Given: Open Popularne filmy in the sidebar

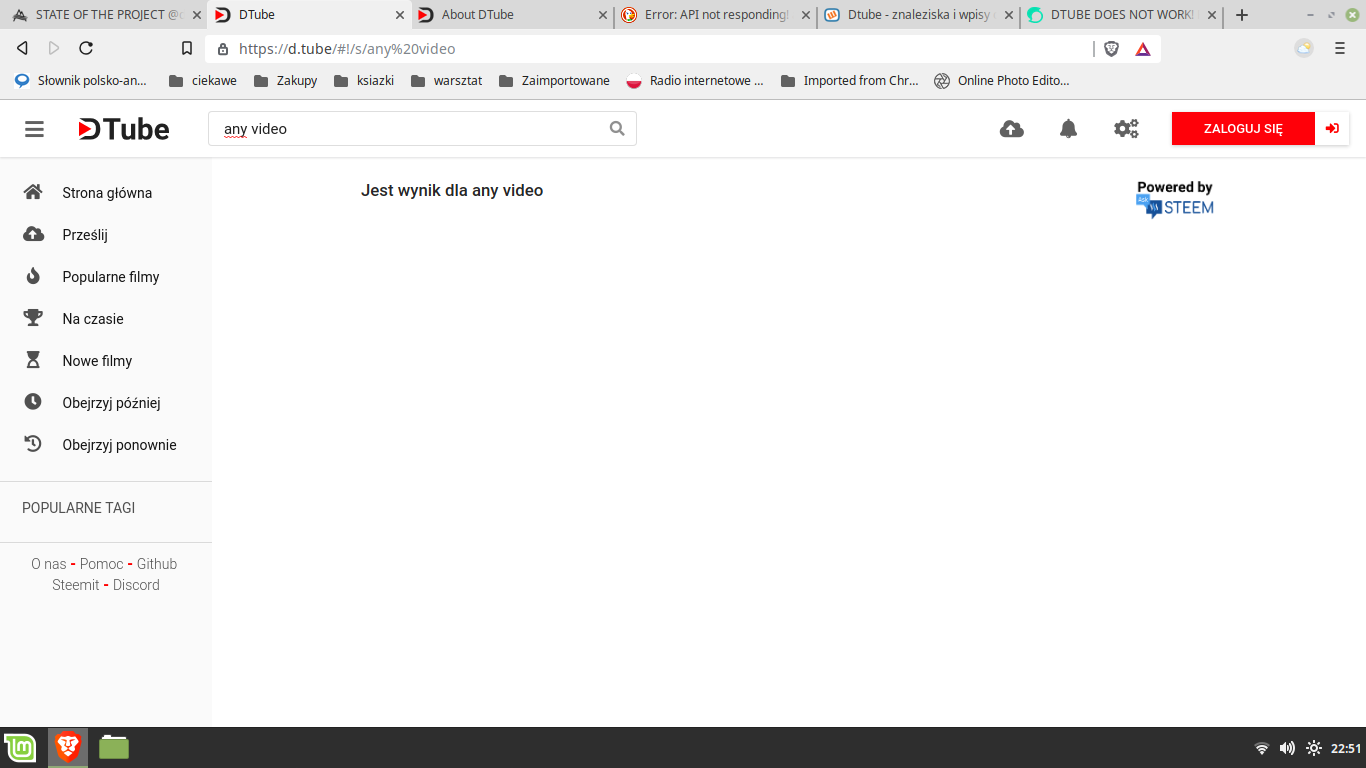Looking at the screenshot, I should (111, 277).
